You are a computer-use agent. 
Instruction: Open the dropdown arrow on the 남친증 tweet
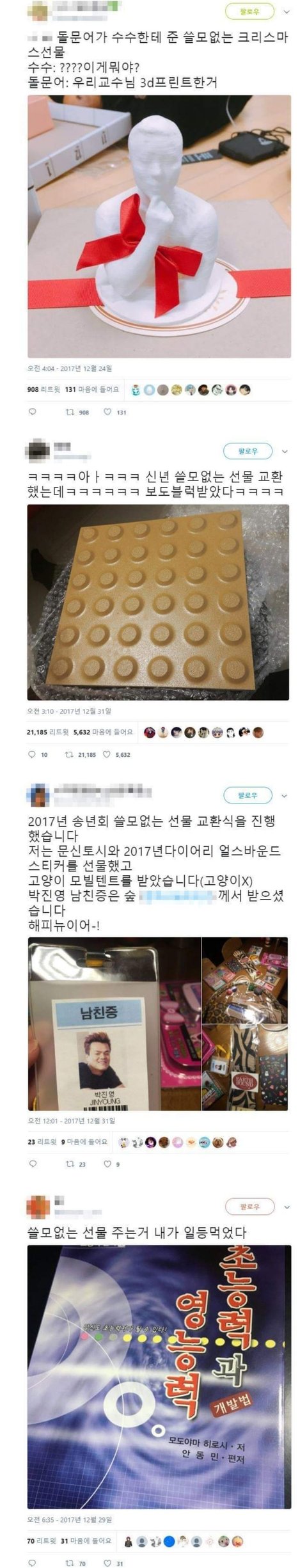(285, 796)
